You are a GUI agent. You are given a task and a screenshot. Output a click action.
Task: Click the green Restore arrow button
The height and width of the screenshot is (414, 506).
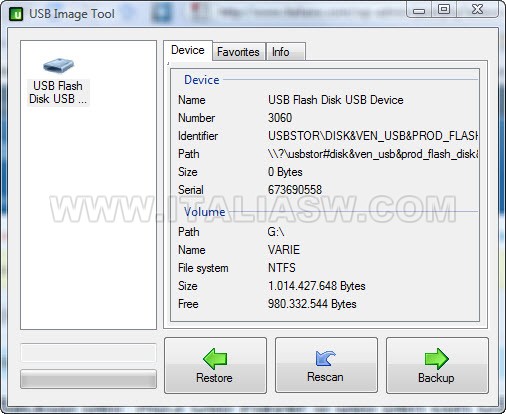tap(215, 365)
